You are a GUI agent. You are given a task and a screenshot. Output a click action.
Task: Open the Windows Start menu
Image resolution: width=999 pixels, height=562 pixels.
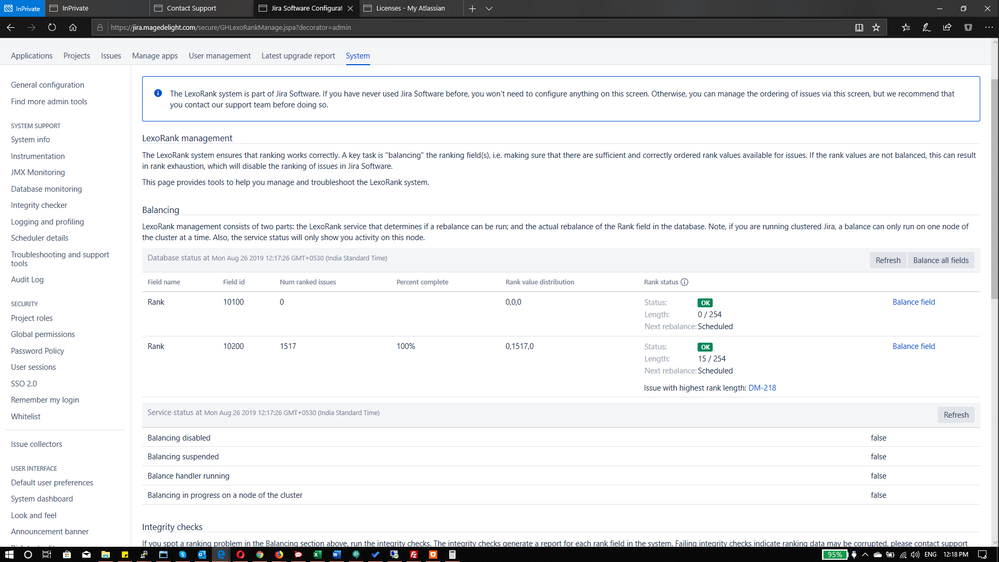[9, 554]
